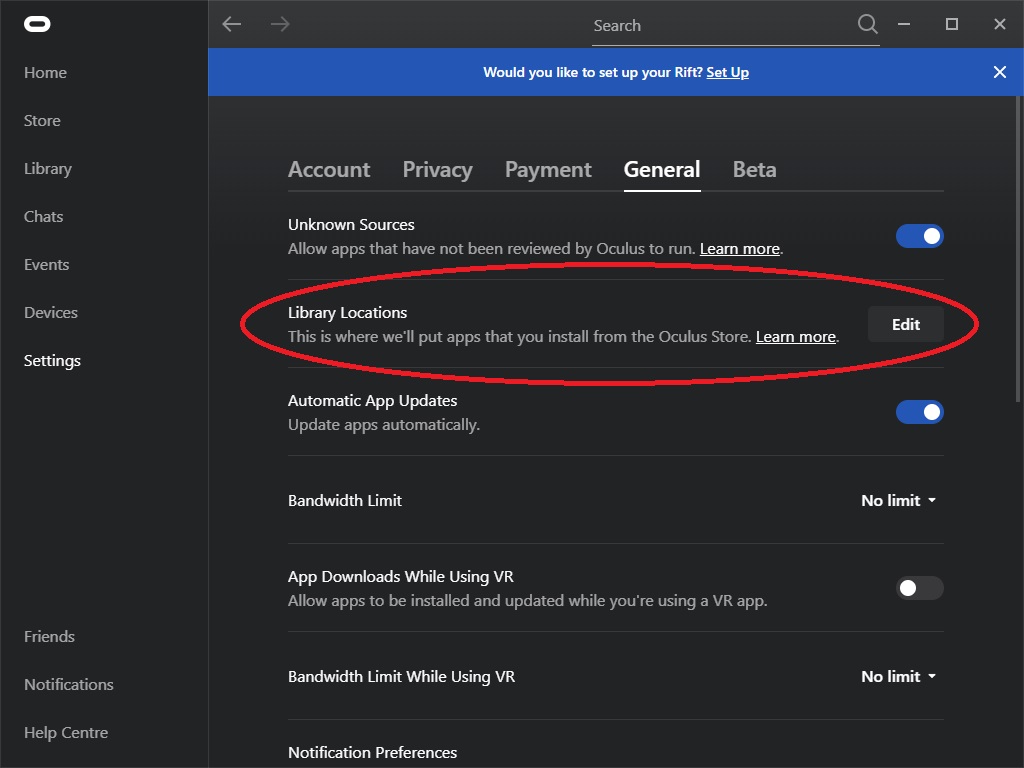Click the Notification Preferences heading
The width and height of the screenshot is (1024, 768).
click(x=372, y=752)
